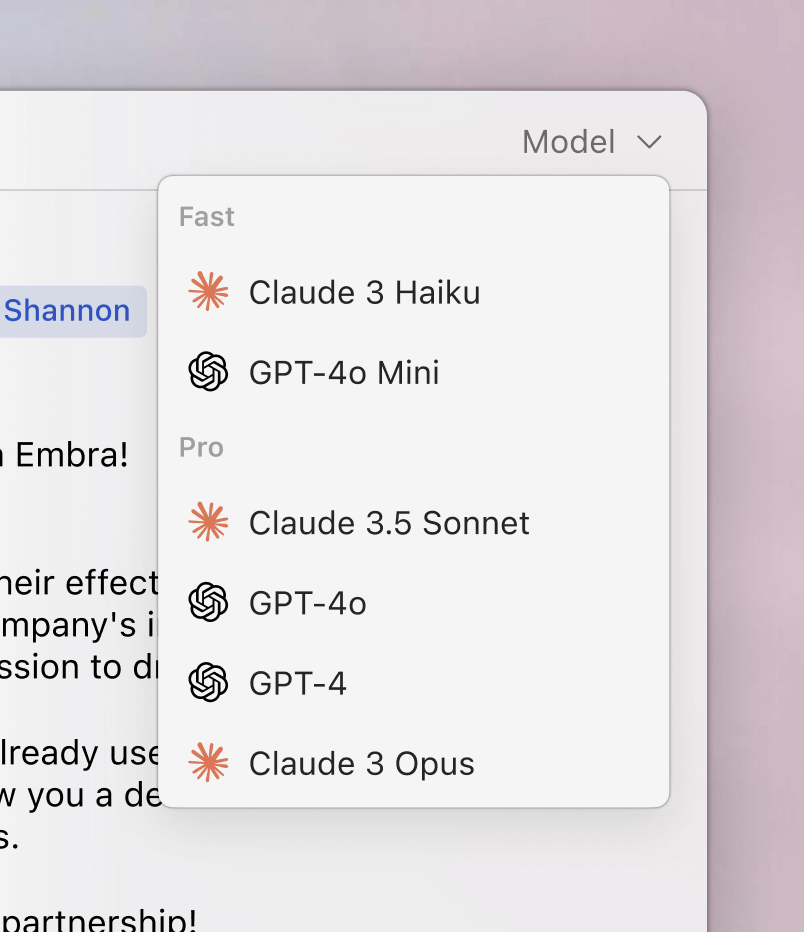
Task: Click the Model dropdown label
Action: pyautogui.click(x=568, y=142)
